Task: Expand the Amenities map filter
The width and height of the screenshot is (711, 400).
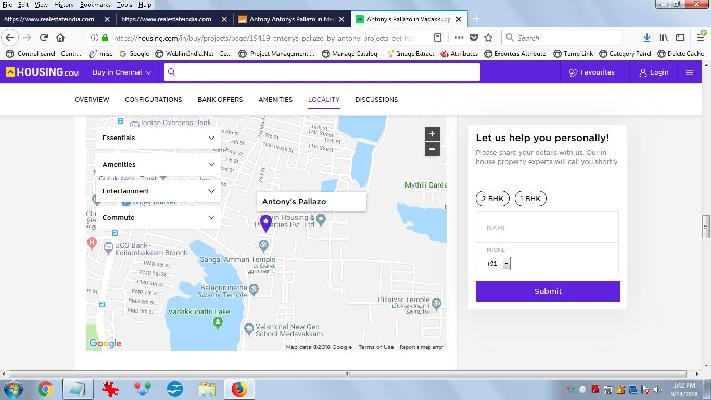Action: pos(158,164)
